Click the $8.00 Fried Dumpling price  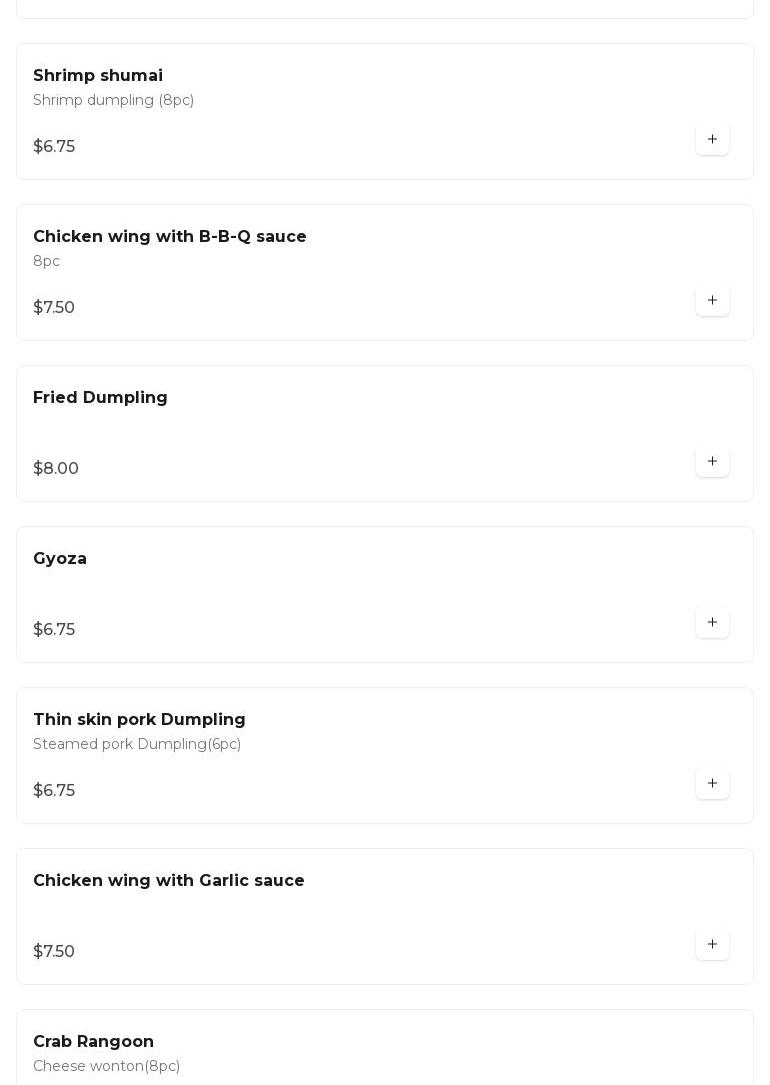tap(56, 469)
